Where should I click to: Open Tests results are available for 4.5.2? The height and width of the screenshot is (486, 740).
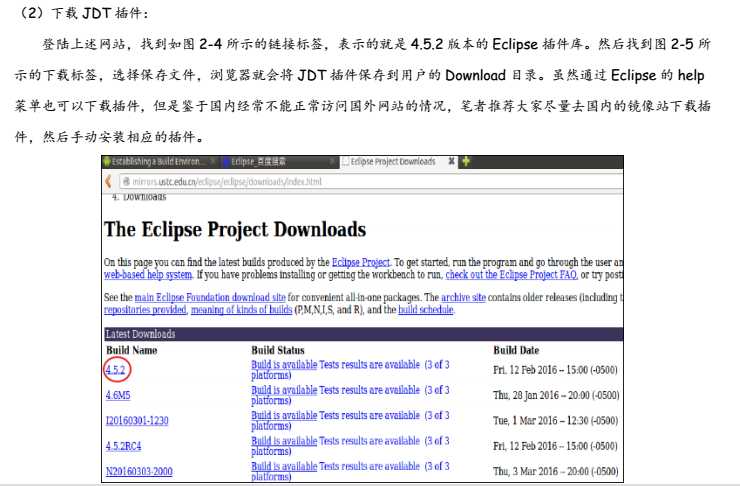[x=370, y=365]
